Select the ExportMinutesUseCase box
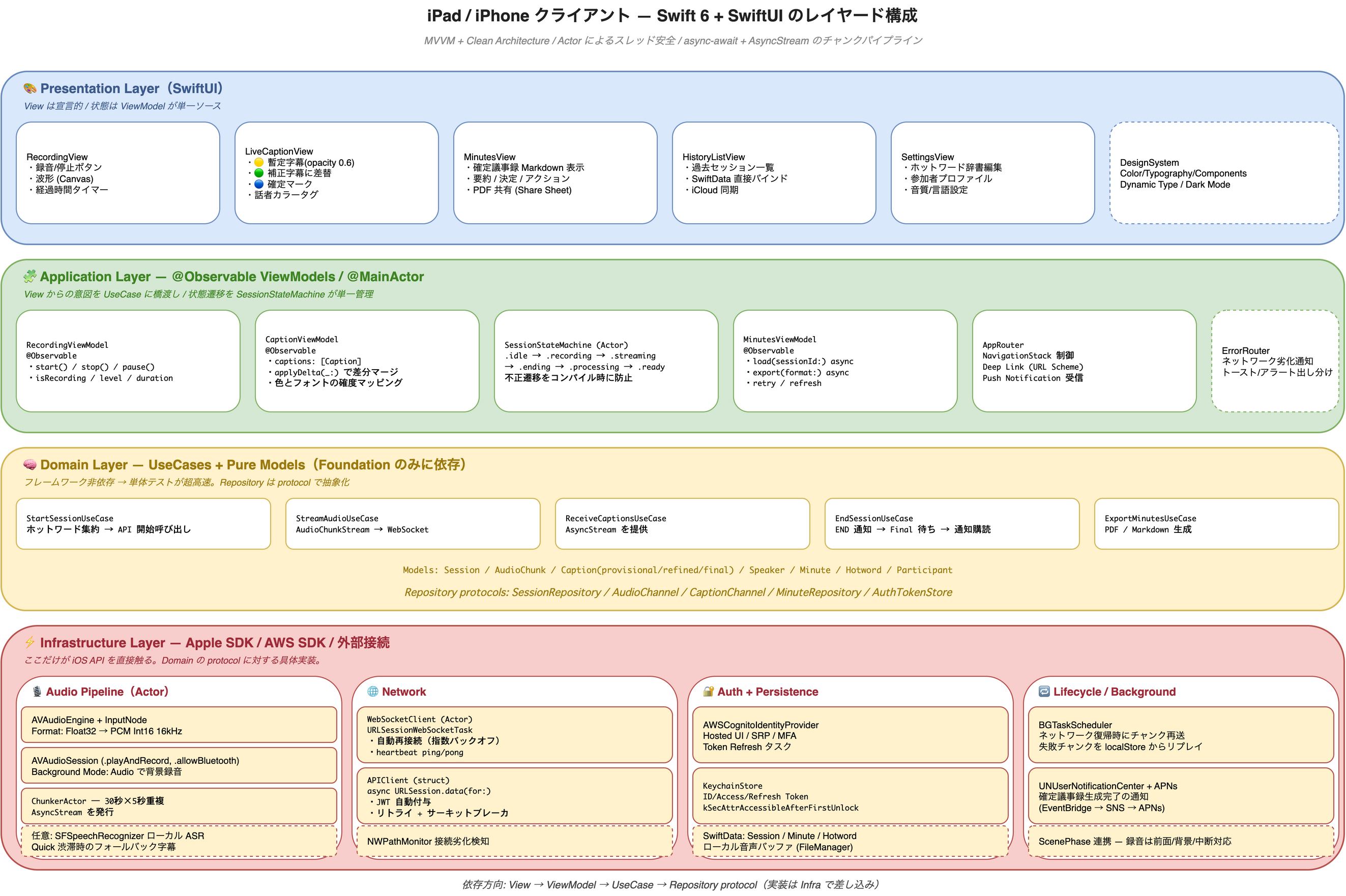 (x=1216, y=524)
